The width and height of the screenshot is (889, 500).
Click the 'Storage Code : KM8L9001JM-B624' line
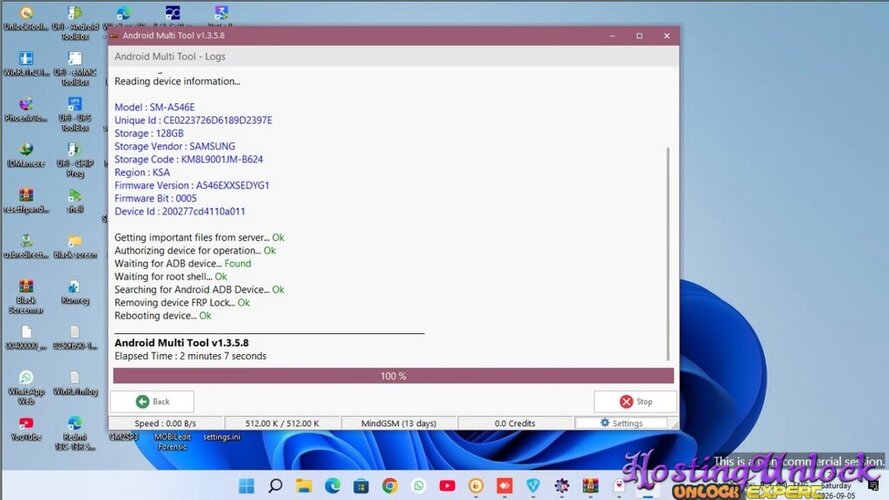[189, 159]
